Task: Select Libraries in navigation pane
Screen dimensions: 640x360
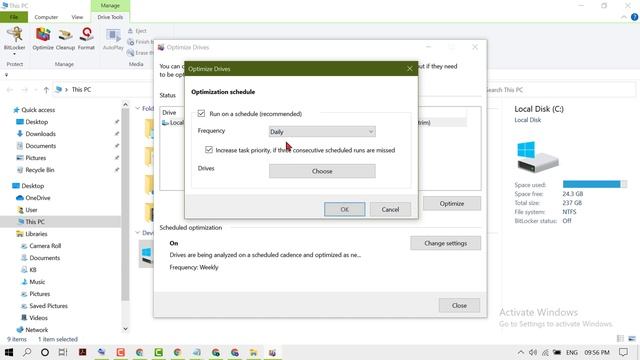Action: point(36,234)
